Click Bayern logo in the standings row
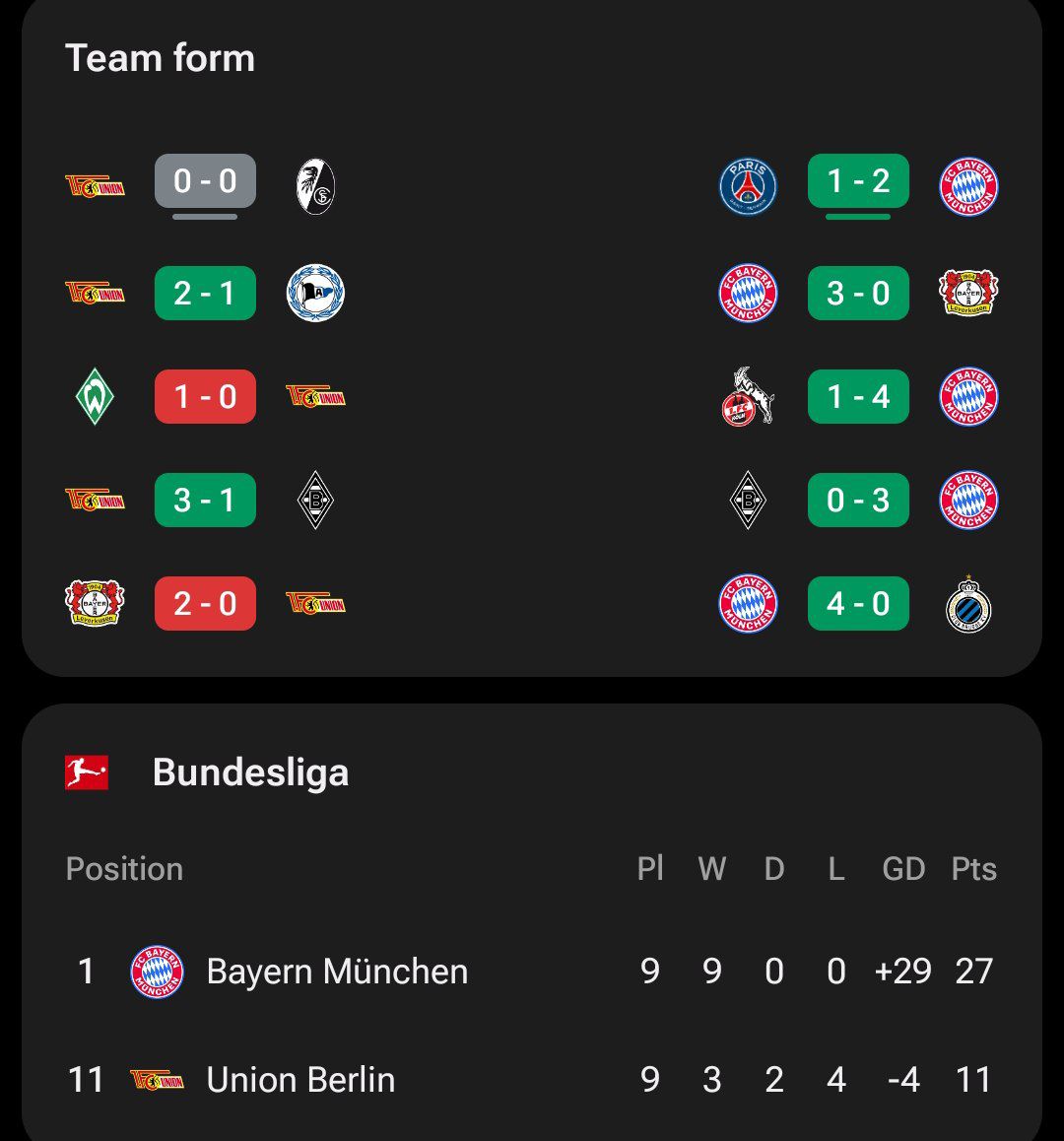 pyautogui.click(x=158, y=972)
